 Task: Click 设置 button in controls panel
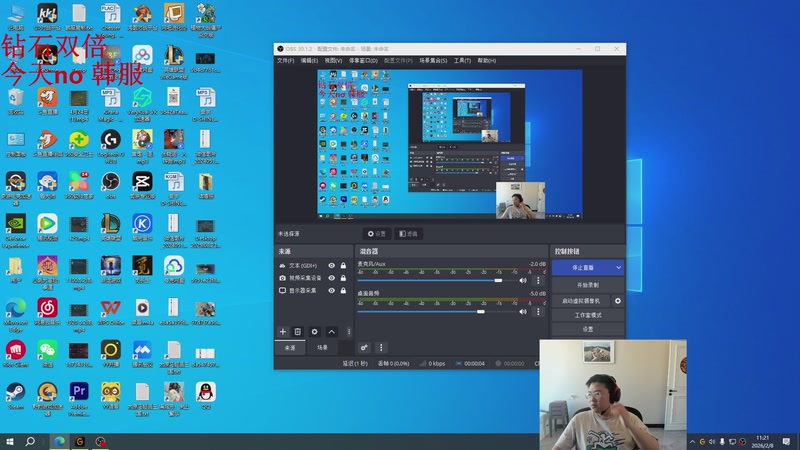coord(588,329)
